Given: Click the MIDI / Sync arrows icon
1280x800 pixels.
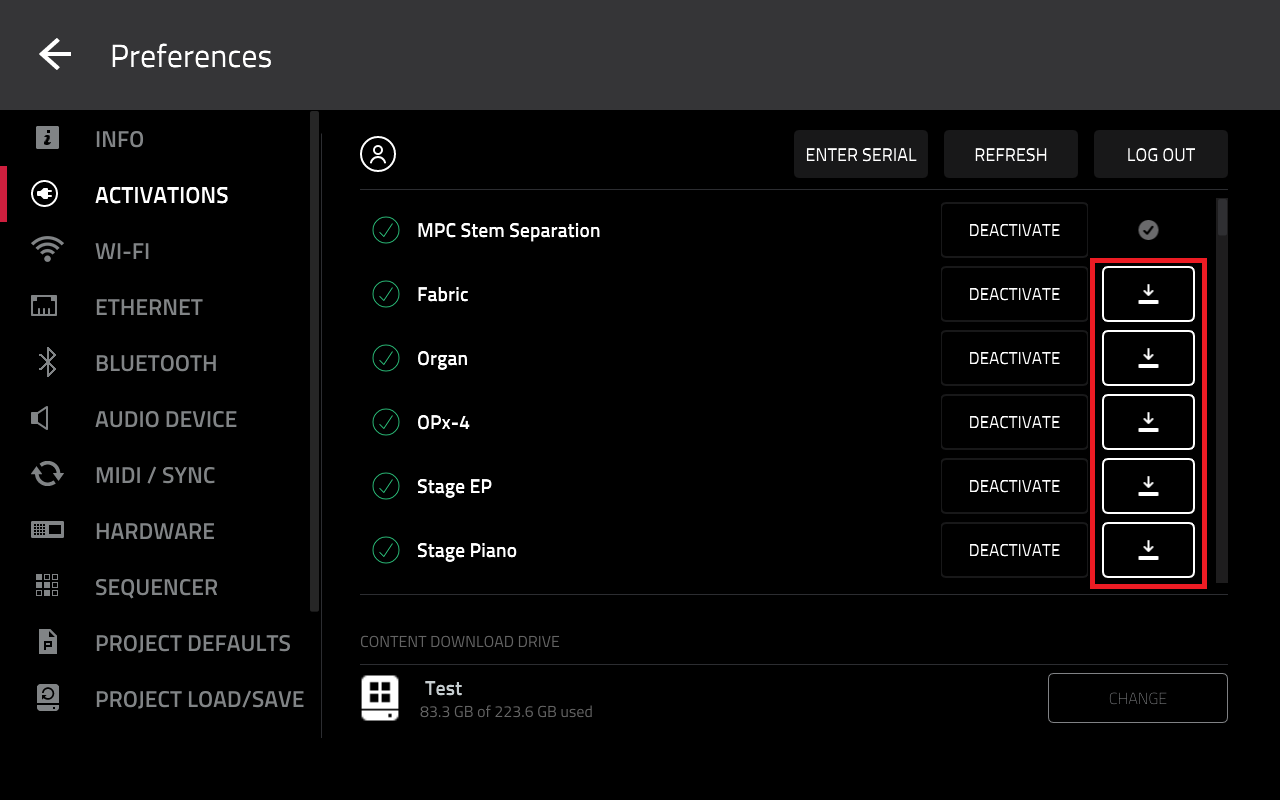Looking at the screenshot, I should tap(47, 474).
